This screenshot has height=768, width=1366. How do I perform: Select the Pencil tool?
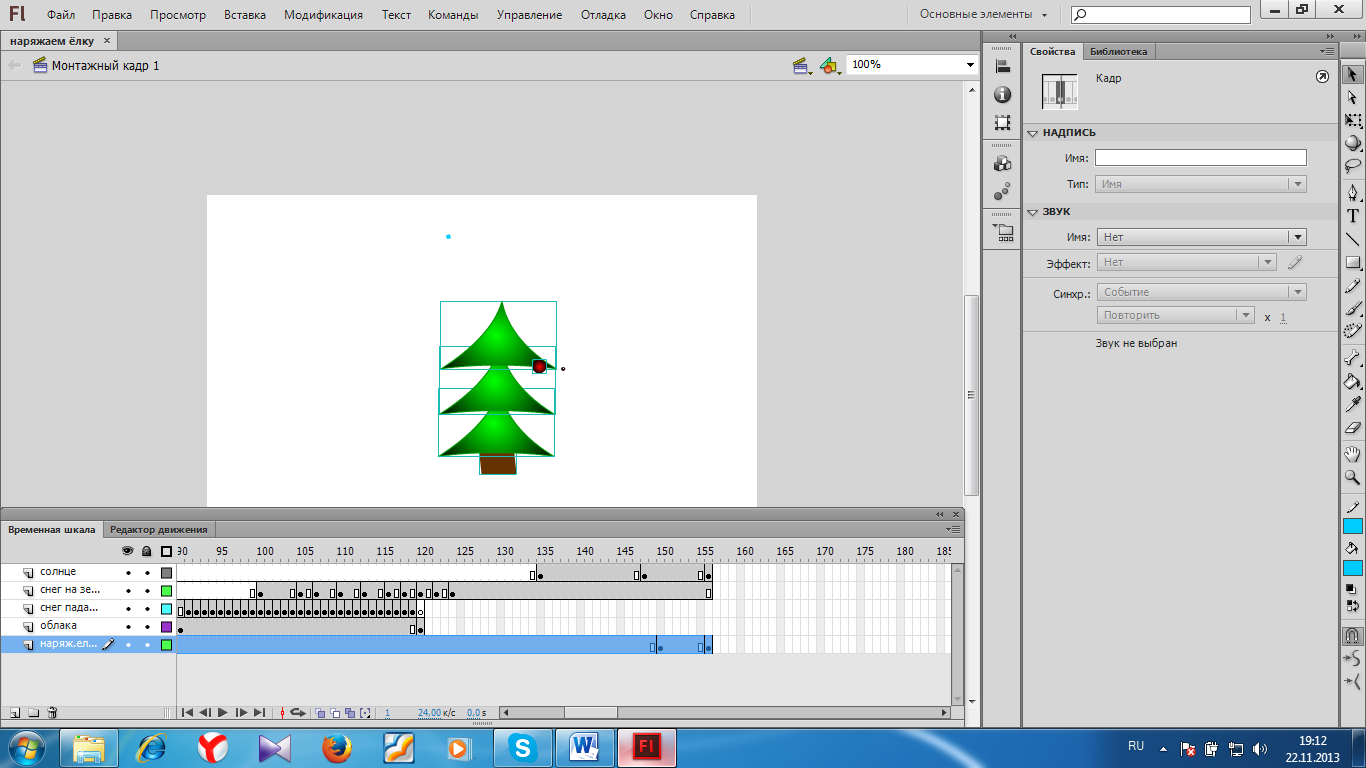[1352, 286]
